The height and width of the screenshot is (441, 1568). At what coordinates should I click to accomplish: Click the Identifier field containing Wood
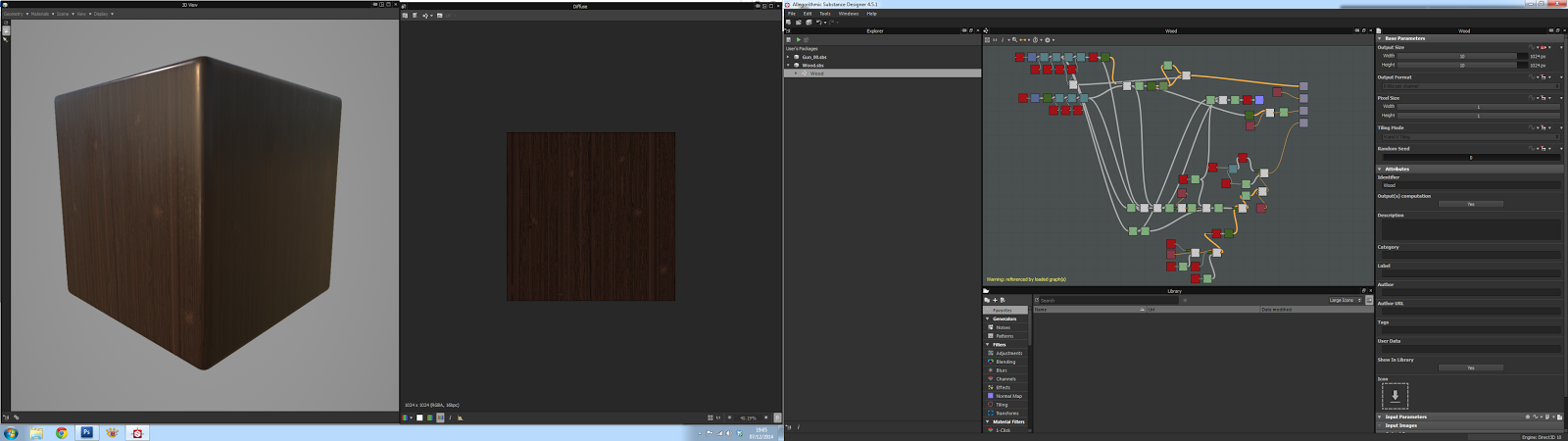[x=1469, y=185]
